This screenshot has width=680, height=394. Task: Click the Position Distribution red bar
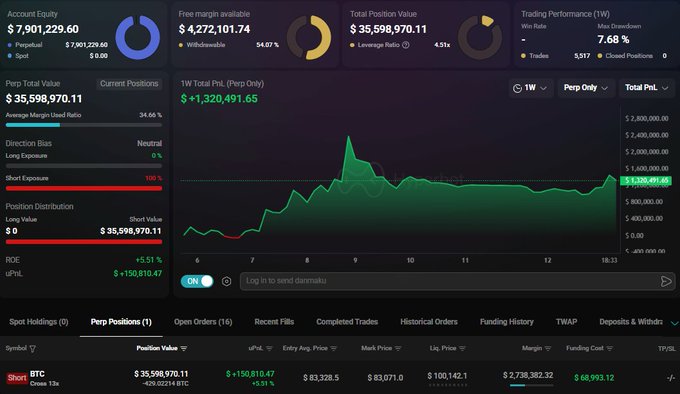(84, 242)
